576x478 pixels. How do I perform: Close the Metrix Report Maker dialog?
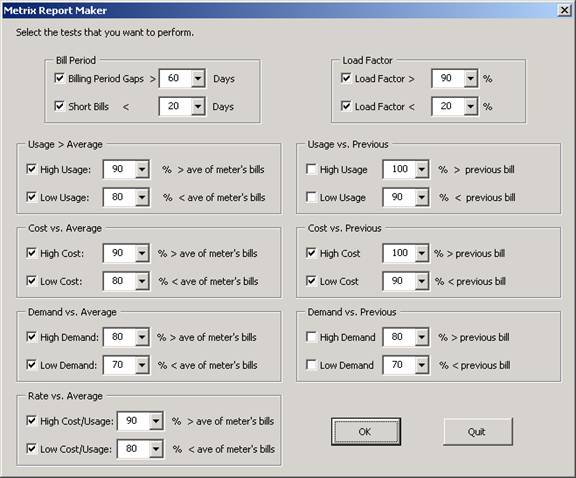pyautogui.click(x=565, y=10)
